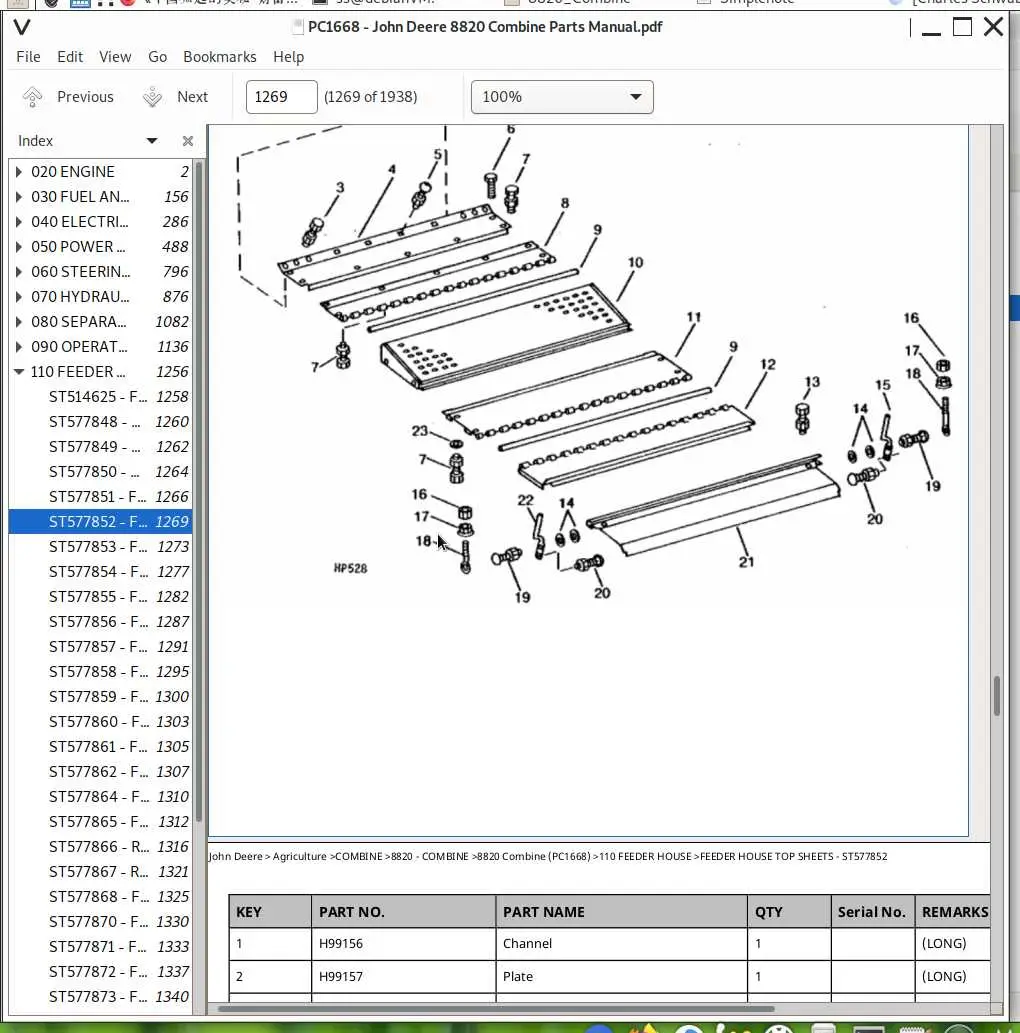Maximize the PDF viewer window
Viewport: 1020px width, 1033px height.
tap(963, 27)
